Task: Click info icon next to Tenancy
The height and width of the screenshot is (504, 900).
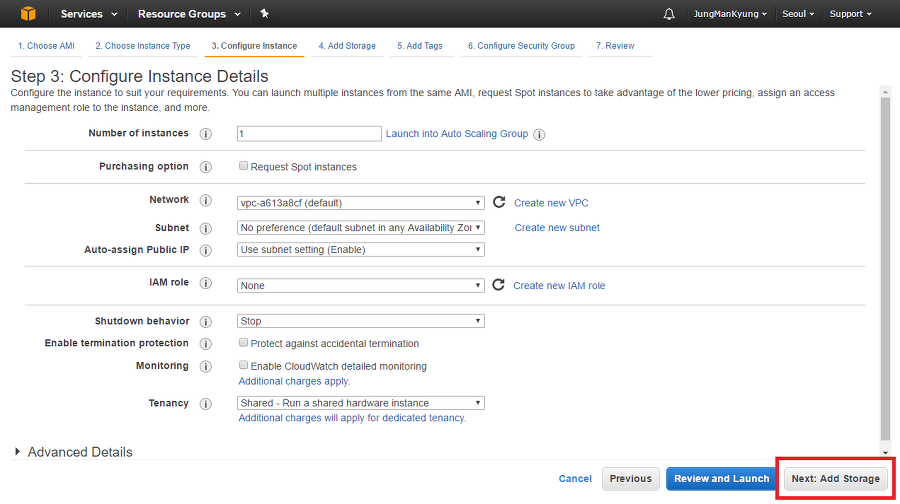Action: coord(206,404)
